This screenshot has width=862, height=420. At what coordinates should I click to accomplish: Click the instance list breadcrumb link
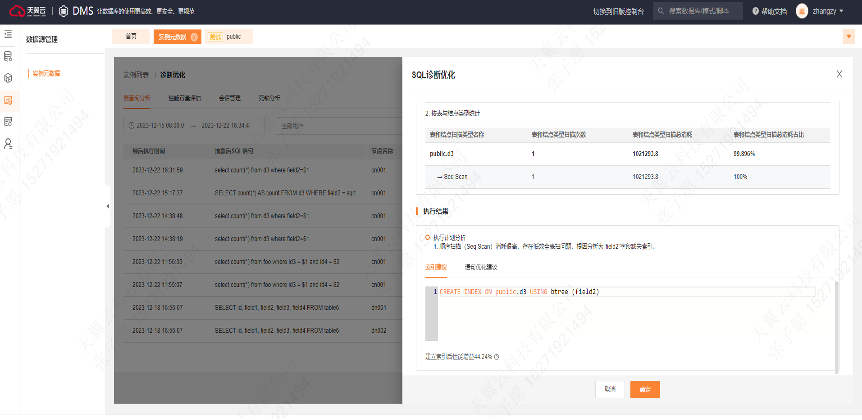pyautogui.click(x=136, y=75)
